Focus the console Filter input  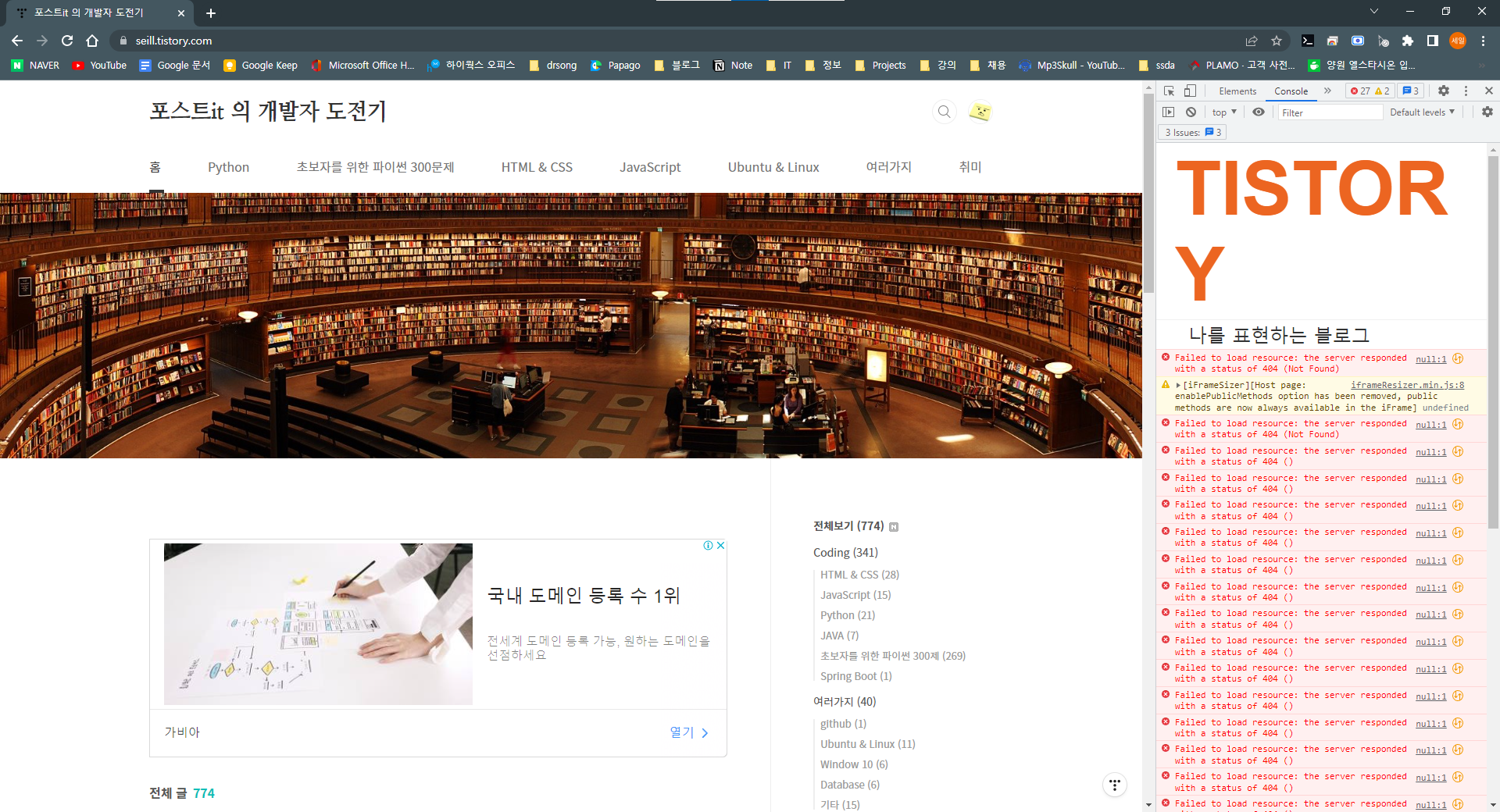[x=1330, y=112]
